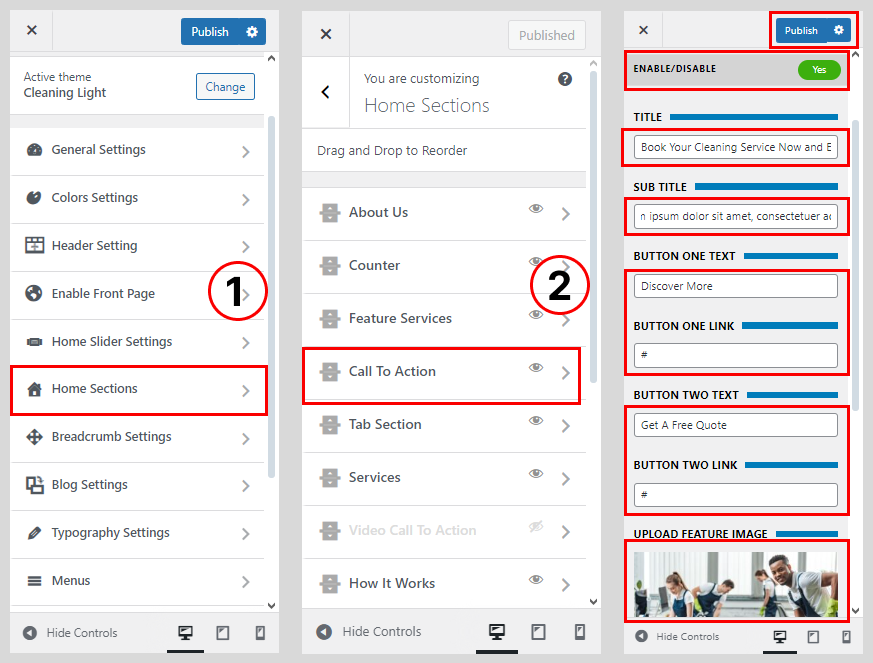Open Blog Settings menu item
873x663 pixels.
138,485
